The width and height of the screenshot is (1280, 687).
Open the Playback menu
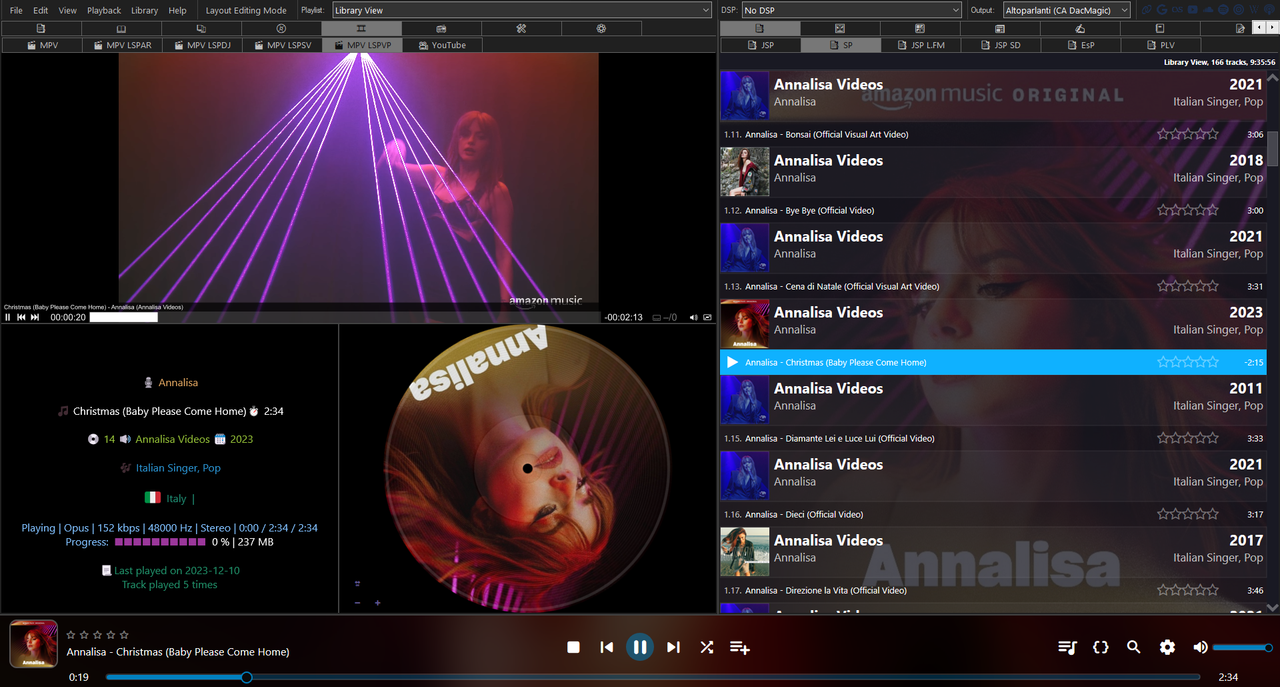point(104,10)
